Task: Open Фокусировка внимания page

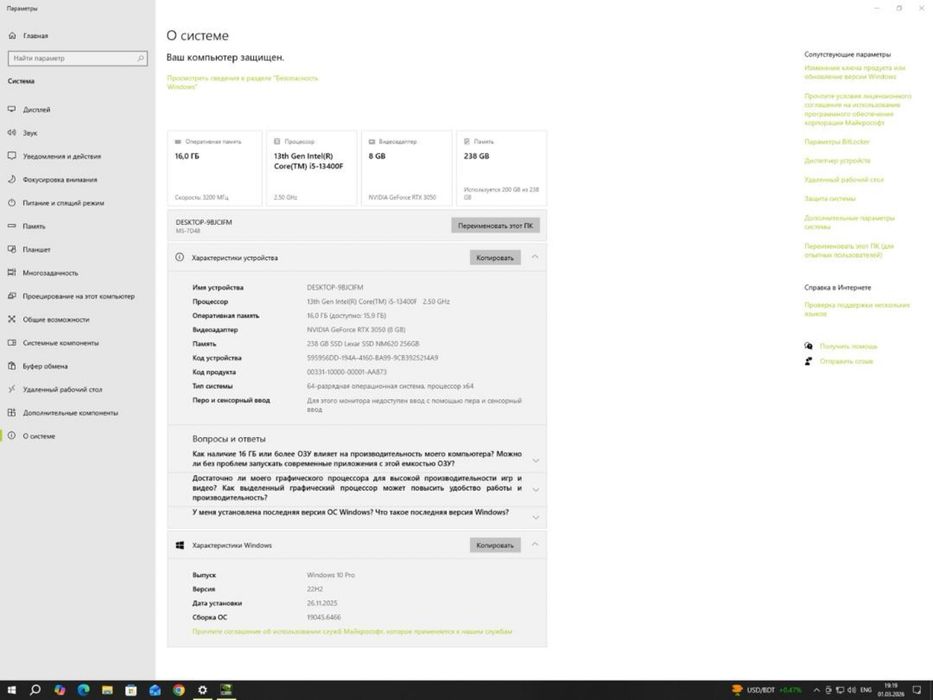Action: 60,179
